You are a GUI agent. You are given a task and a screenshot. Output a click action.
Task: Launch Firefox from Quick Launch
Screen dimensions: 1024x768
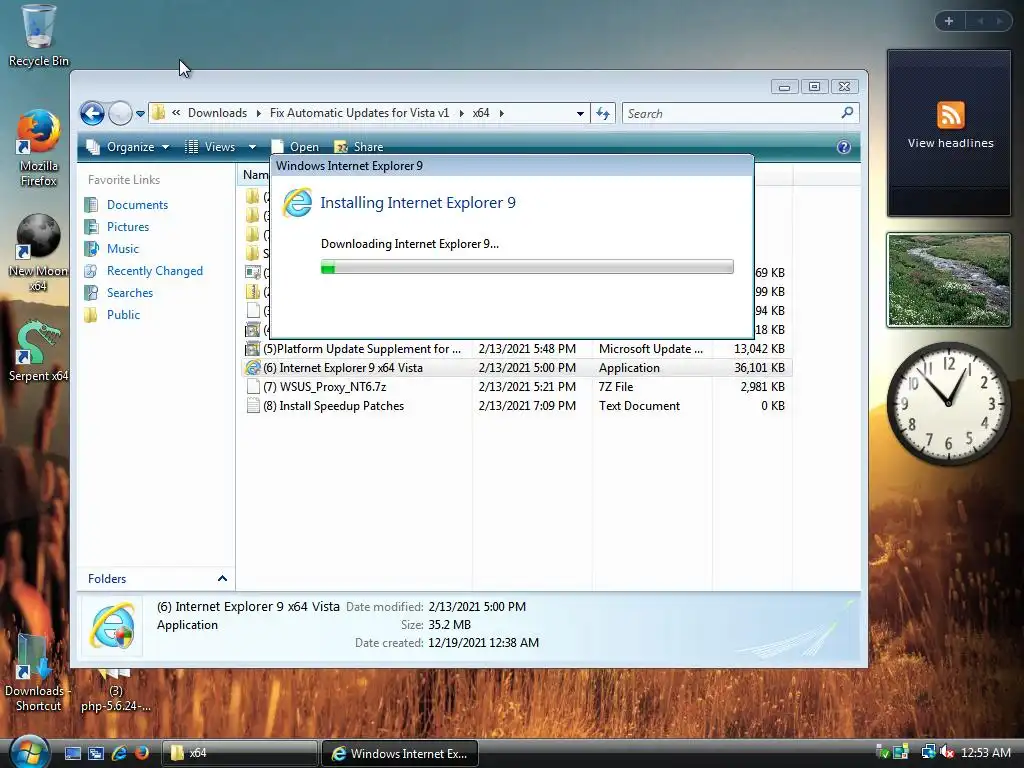coord(142,753)
